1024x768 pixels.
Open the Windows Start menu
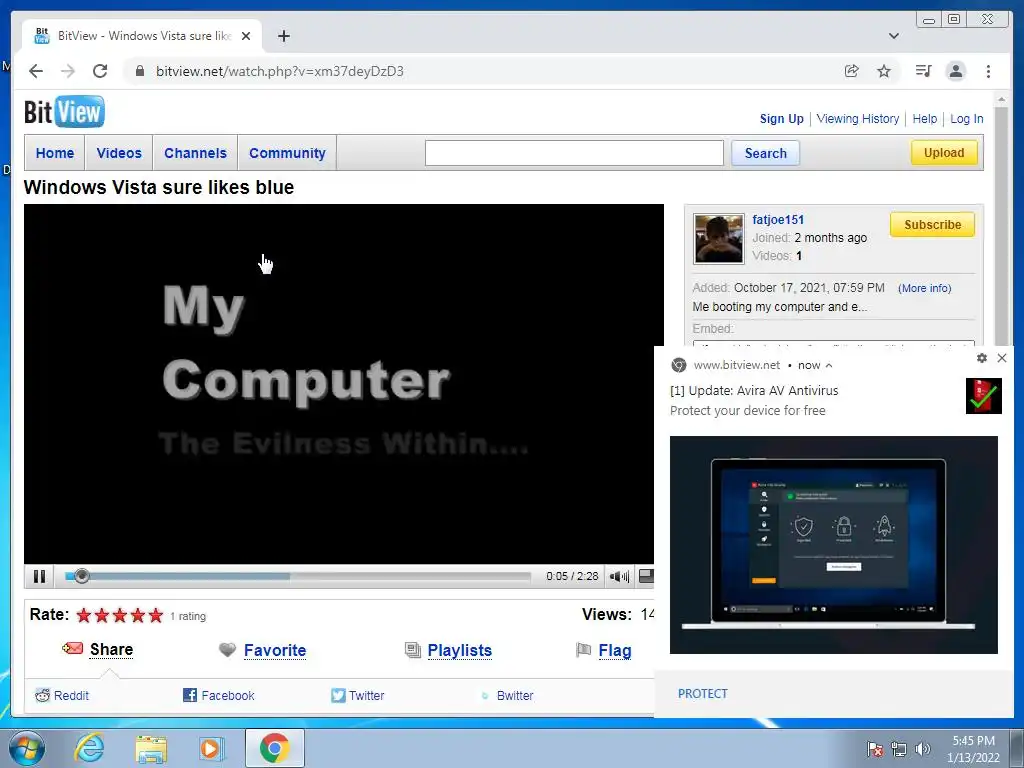27,748
